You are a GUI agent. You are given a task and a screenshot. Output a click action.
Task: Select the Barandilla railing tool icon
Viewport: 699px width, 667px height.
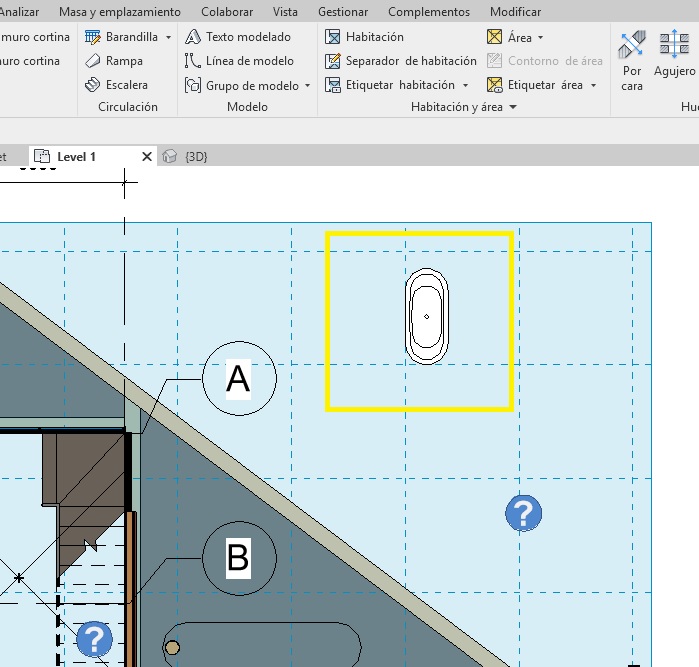[93, 37]
